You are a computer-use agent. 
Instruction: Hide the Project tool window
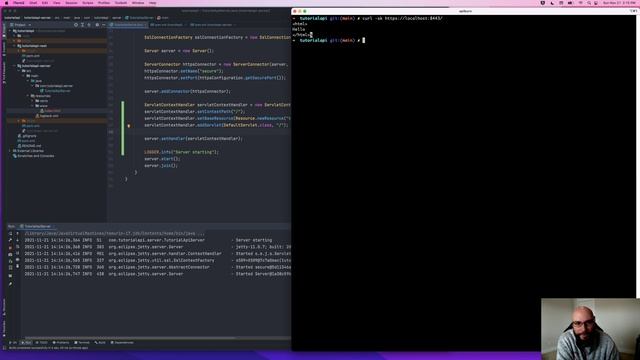pos(104,25)
